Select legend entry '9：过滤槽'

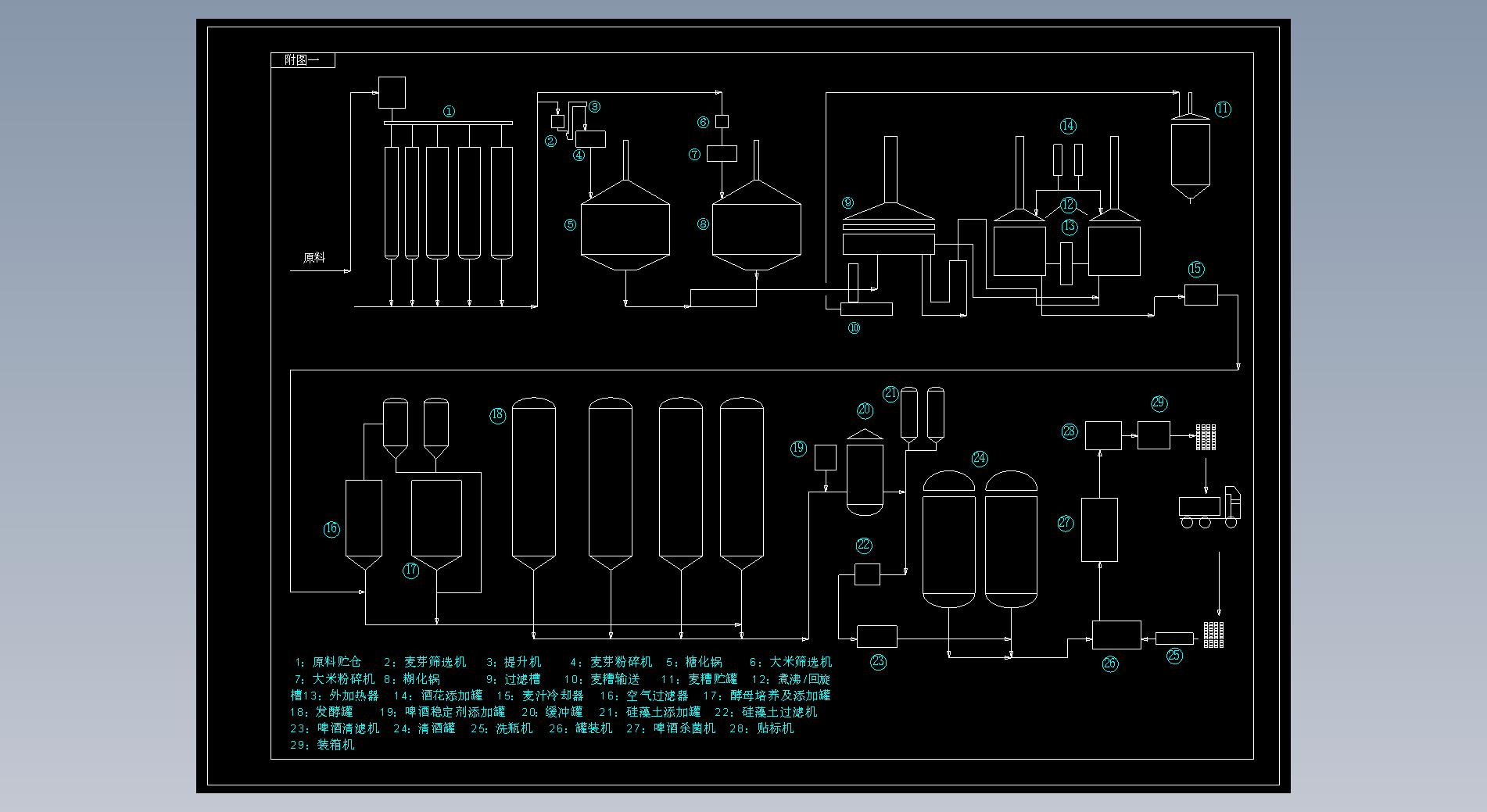(x=514, y=679)
